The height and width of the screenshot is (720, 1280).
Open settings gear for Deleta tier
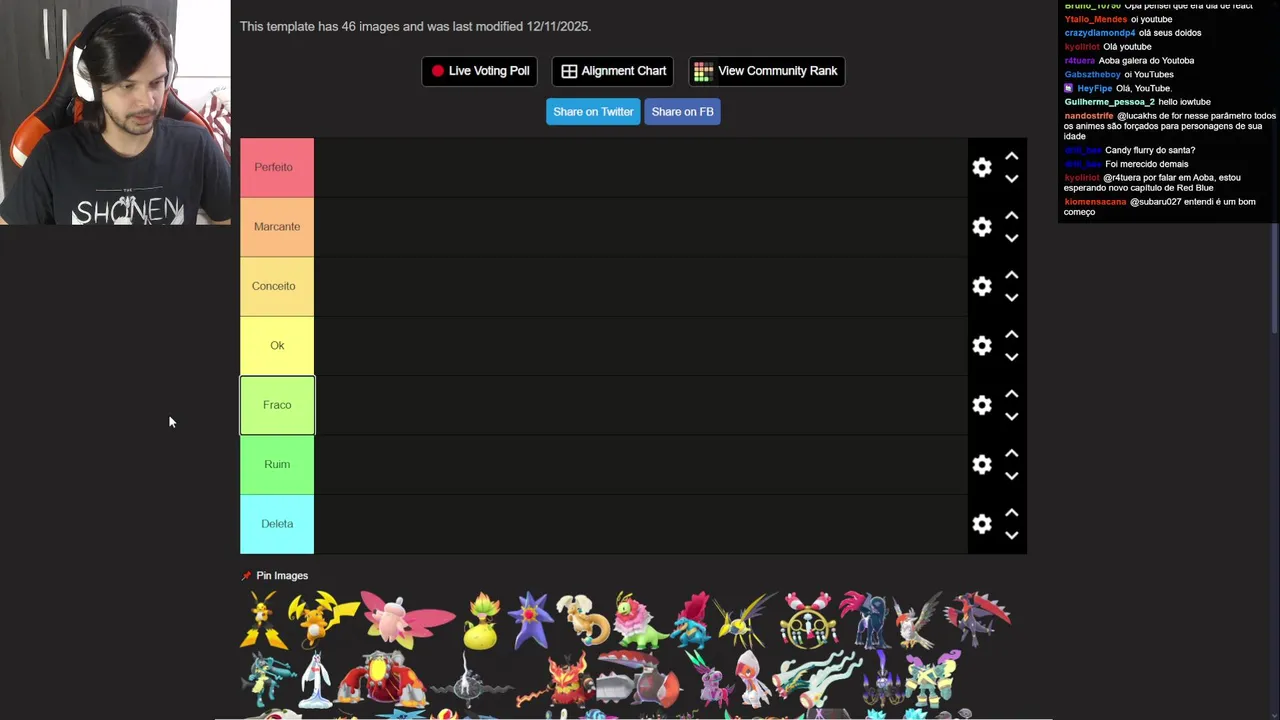click(982, 524)
